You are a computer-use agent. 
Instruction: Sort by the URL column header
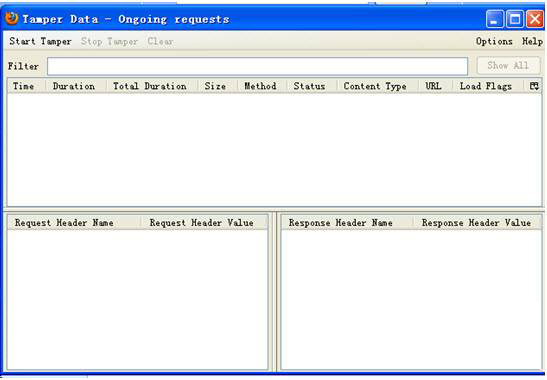(x=435, y=86)
